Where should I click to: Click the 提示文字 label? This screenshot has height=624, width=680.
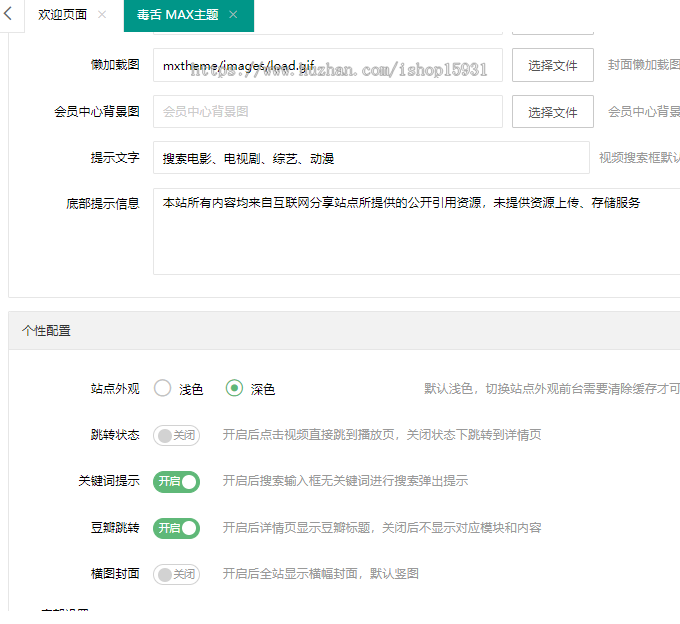click(115, 157)
